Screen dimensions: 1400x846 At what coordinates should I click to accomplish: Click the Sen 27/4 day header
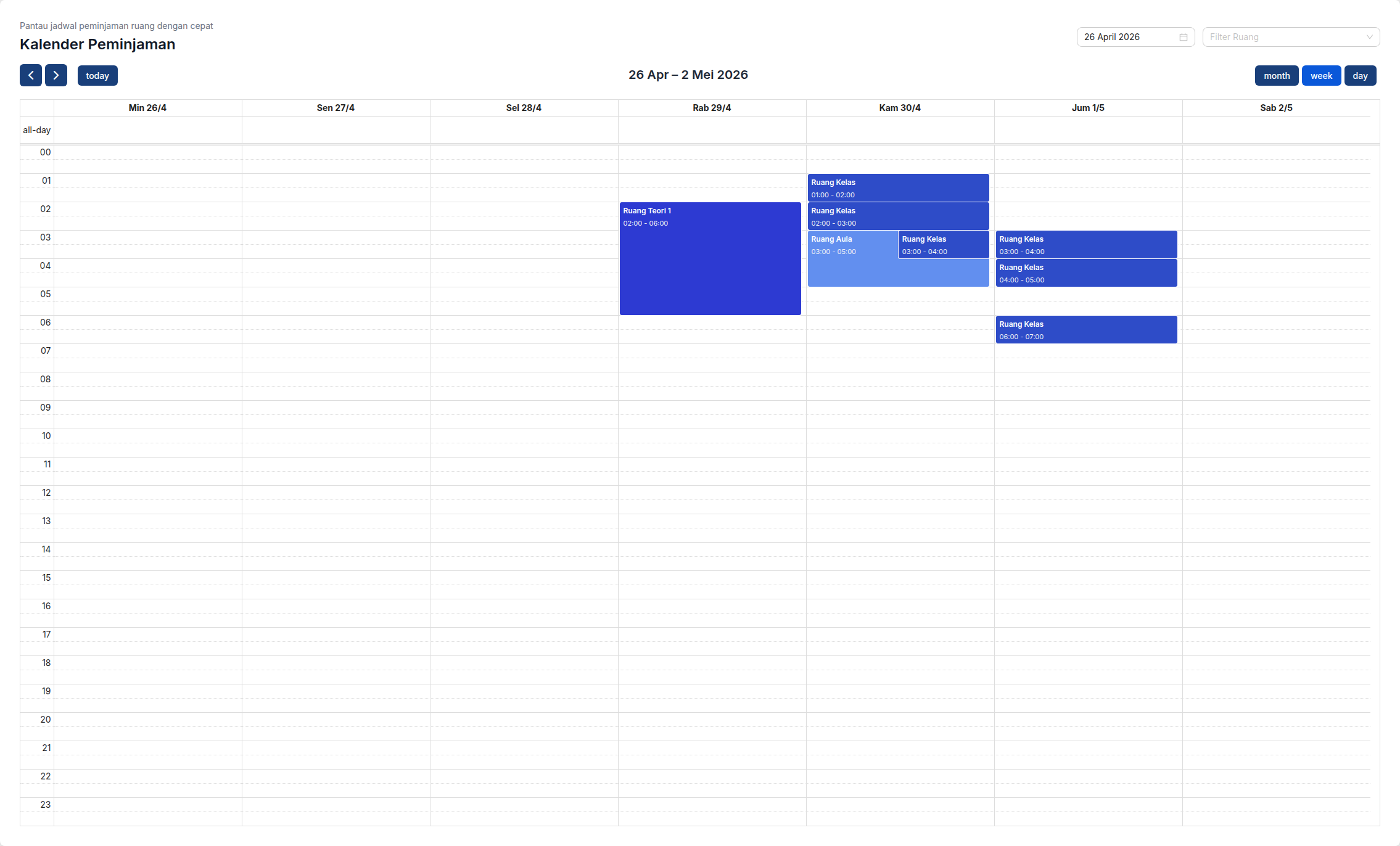(x=336, y=108)
